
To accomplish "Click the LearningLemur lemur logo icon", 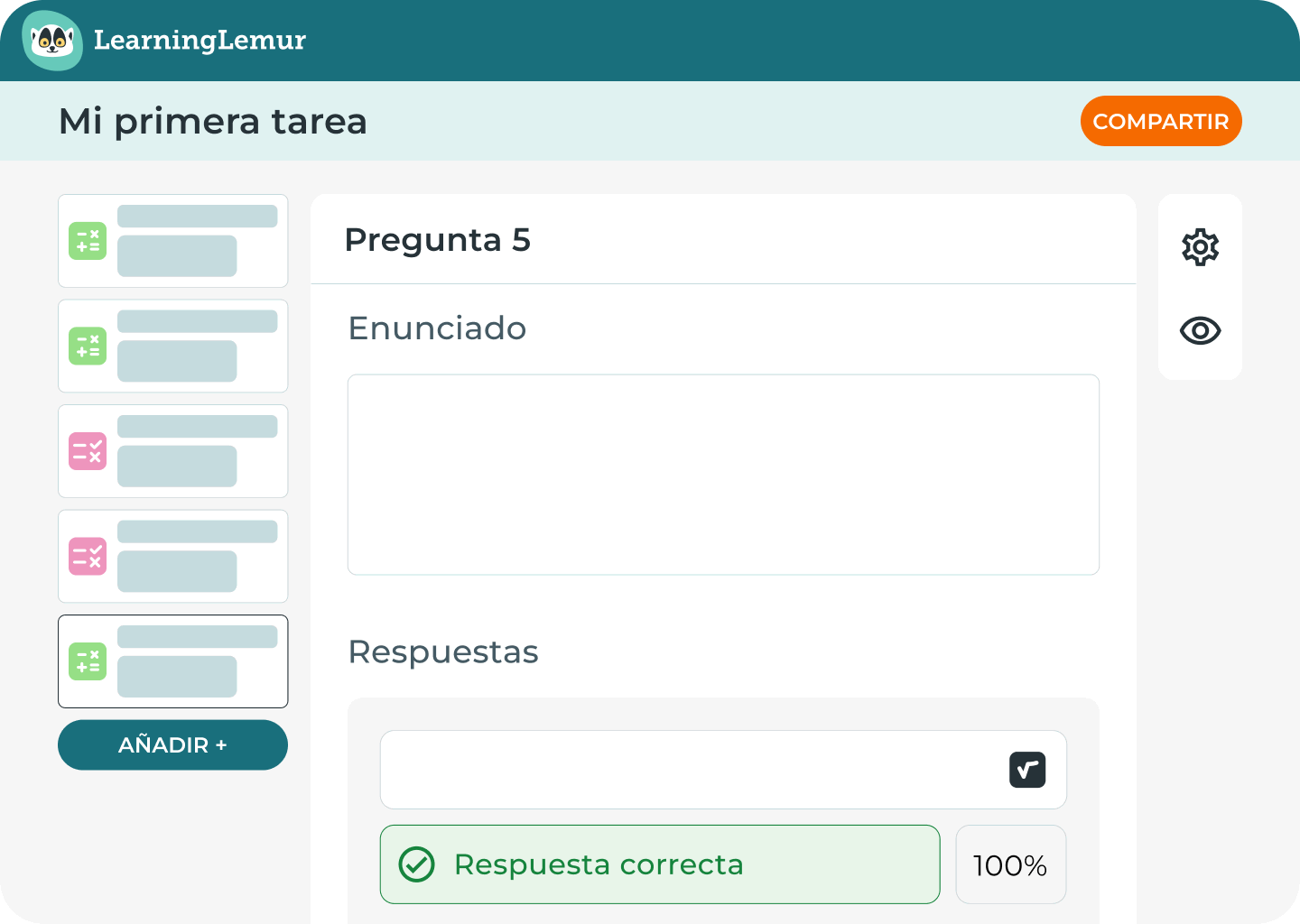I will click(52, 41).
